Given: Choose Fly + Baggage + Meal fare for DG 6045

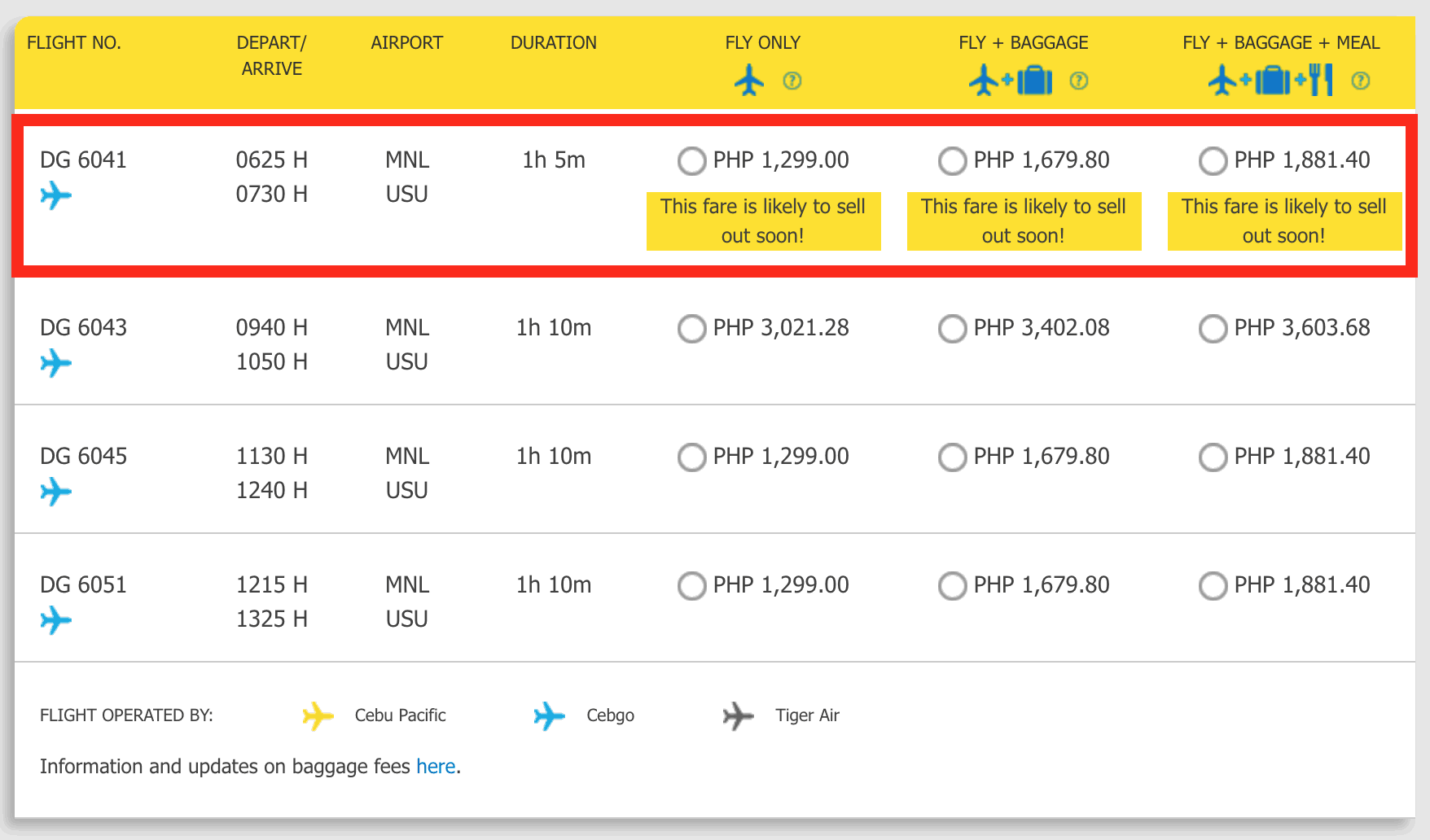Looking at the screenshot, I should coord(1213,457).
